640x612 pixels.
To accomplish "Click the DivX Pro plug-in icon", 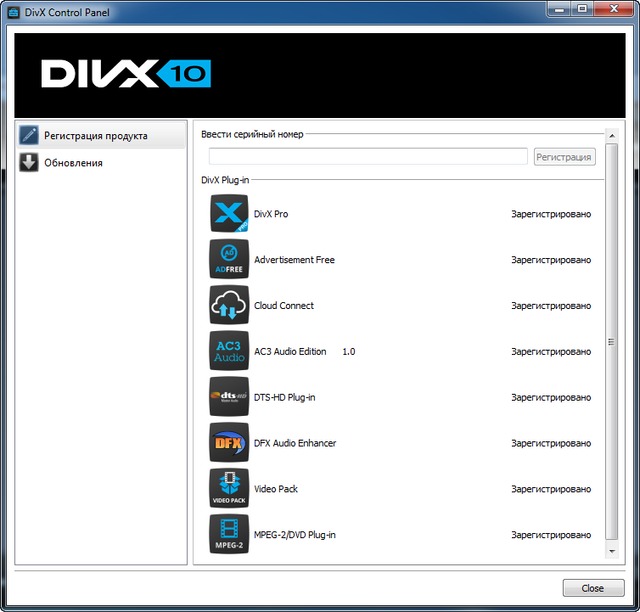I will pyautogui.click(x=229, y=213).
